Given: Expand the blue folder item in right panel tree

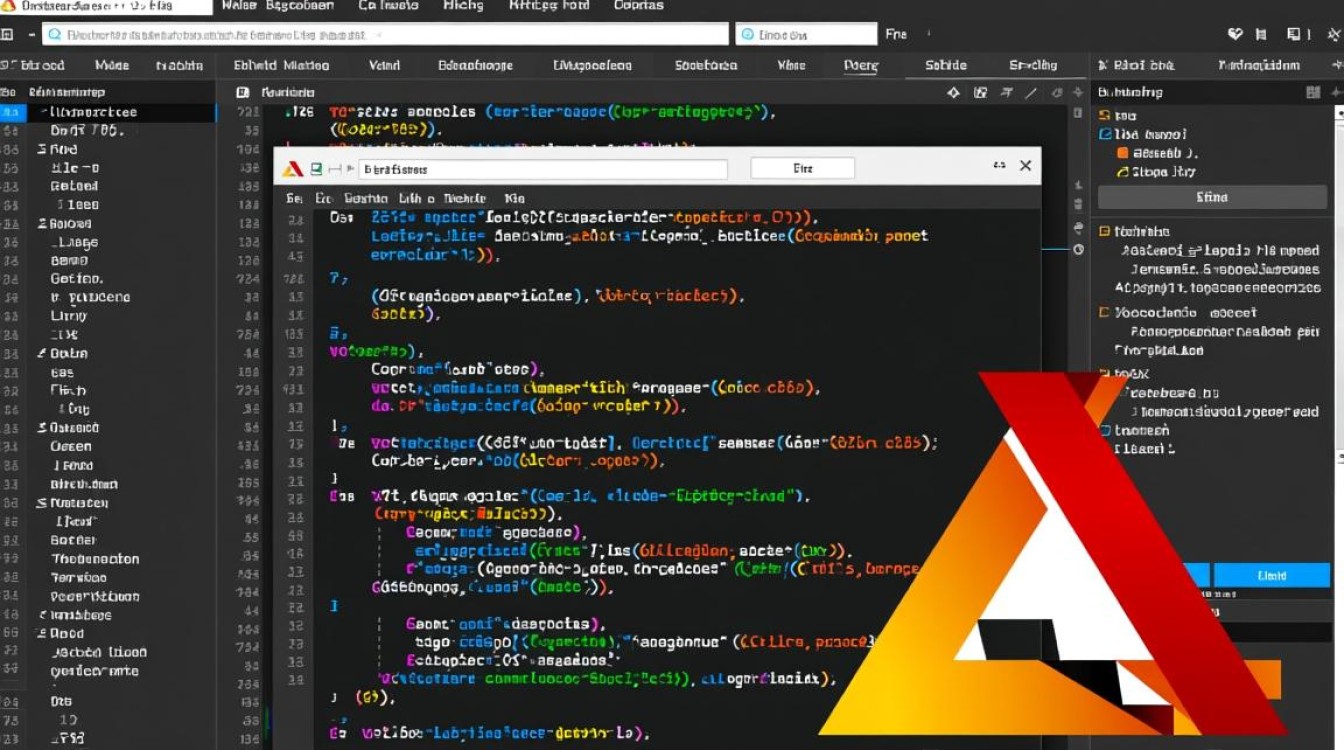Looking at the screenshot, I should click(x=1105, y=134).
